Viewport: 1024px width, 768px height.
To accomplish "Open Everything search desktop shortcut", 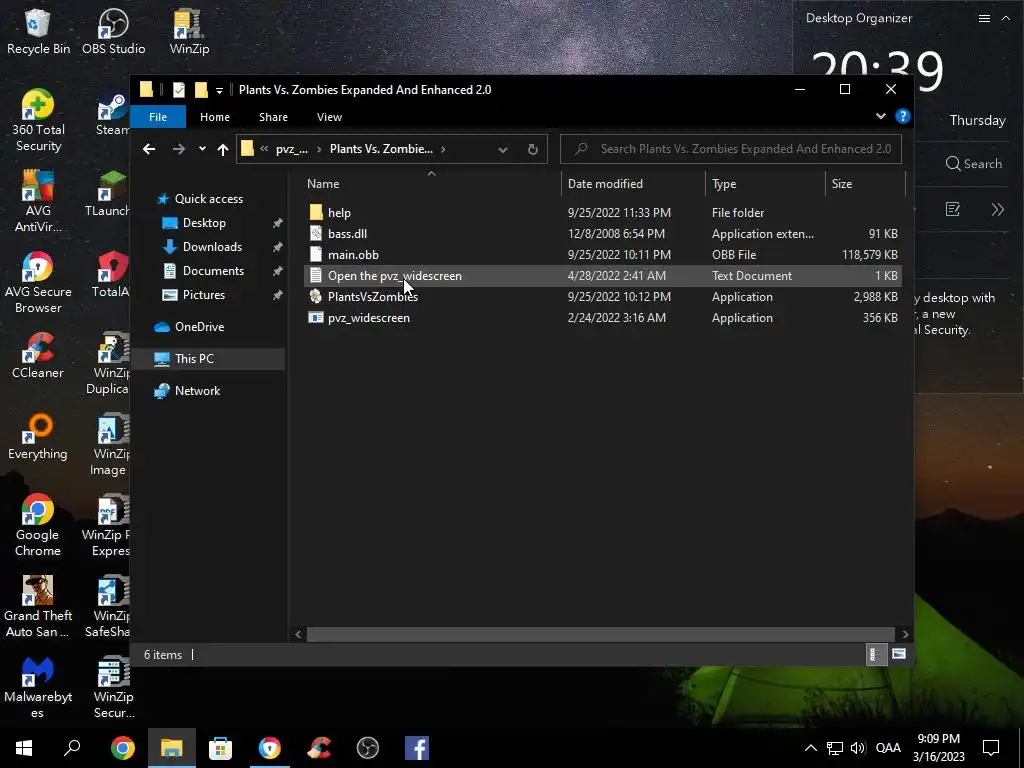I will pos(39,437).
